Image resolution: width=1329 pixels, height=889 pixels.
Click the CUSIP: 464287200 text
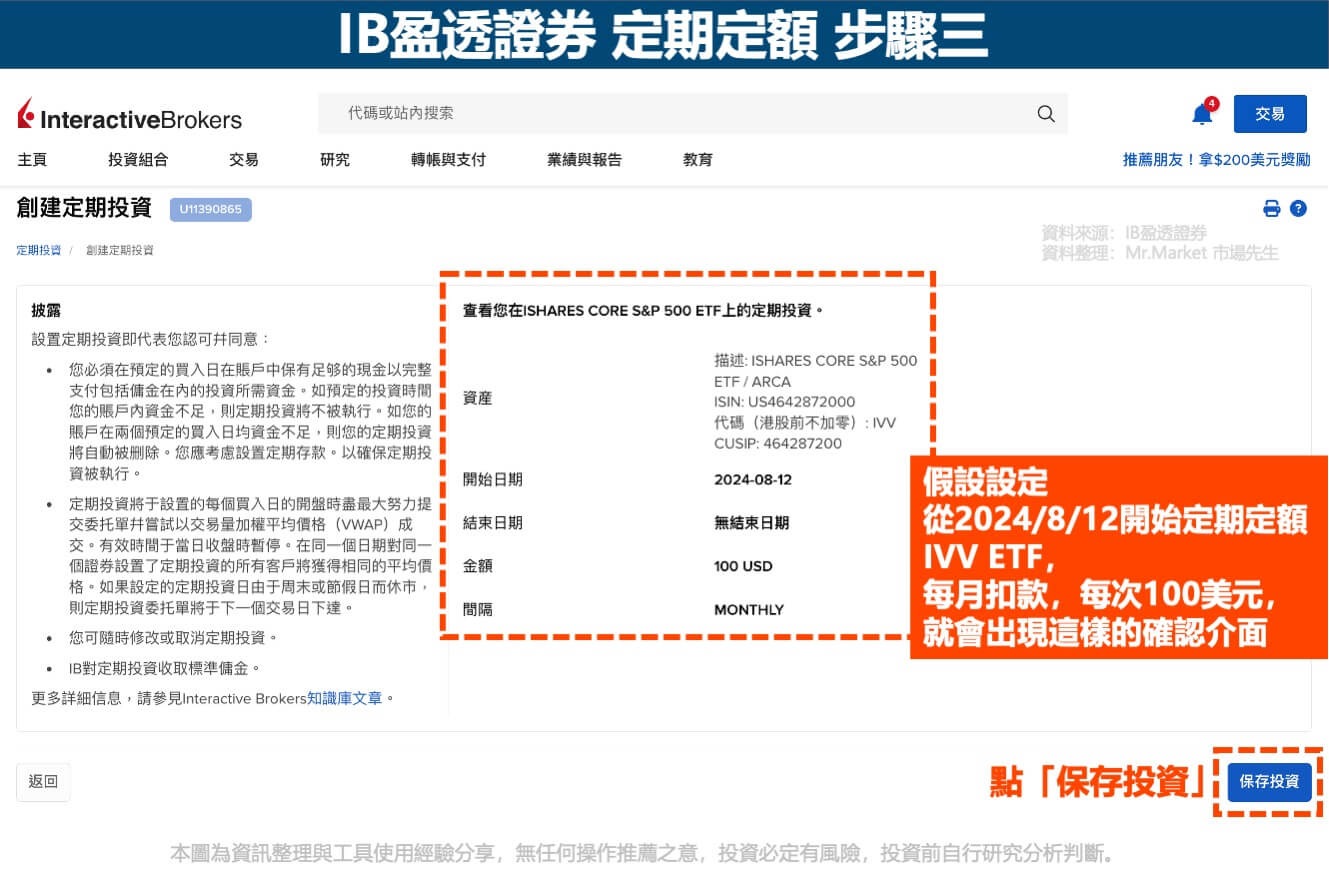(778, 444)
